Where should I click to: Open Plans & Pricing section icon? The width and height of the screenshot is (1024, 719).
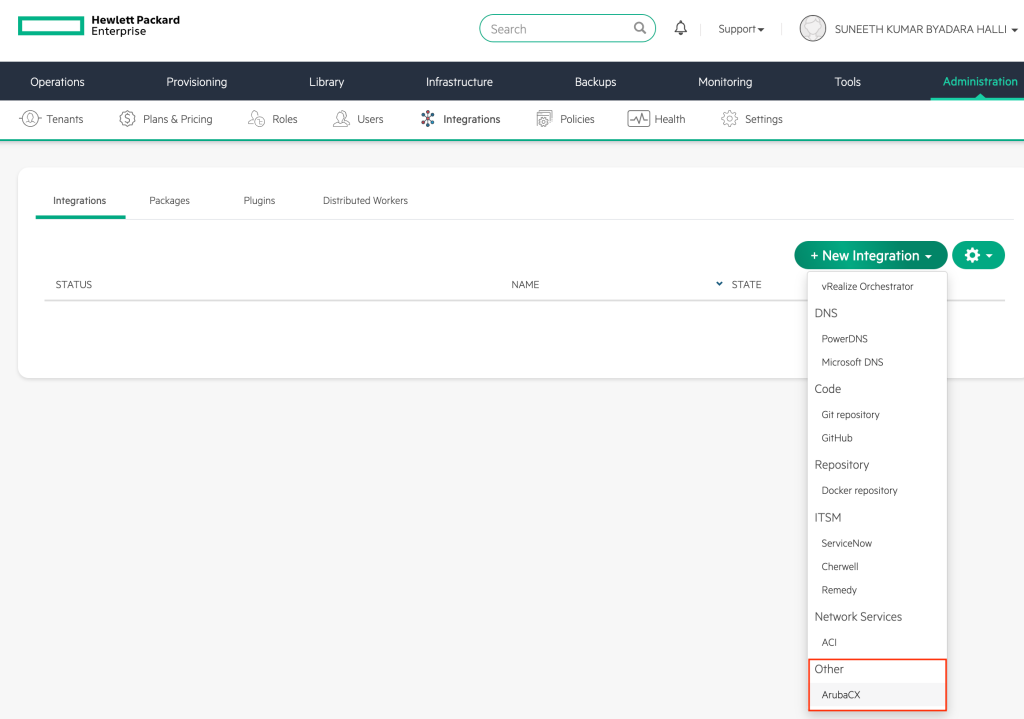click(x=127, y=119)
